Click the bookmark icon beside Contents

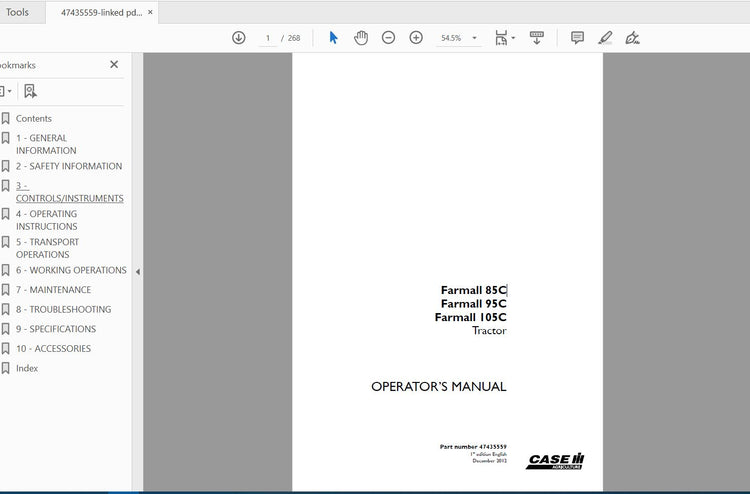(x=5, y=118)
